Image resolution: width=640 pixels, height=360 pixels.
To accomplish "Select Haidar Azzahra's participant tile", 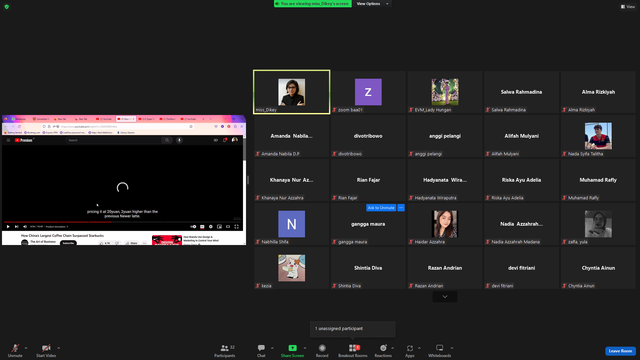I will [x=445, y=224].
